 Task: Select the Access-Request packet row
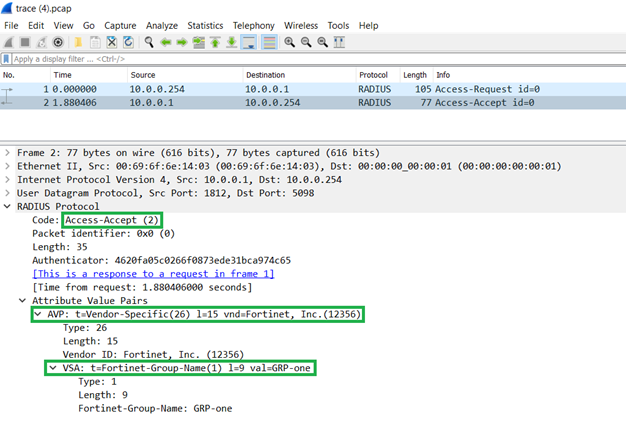[300, 88]
